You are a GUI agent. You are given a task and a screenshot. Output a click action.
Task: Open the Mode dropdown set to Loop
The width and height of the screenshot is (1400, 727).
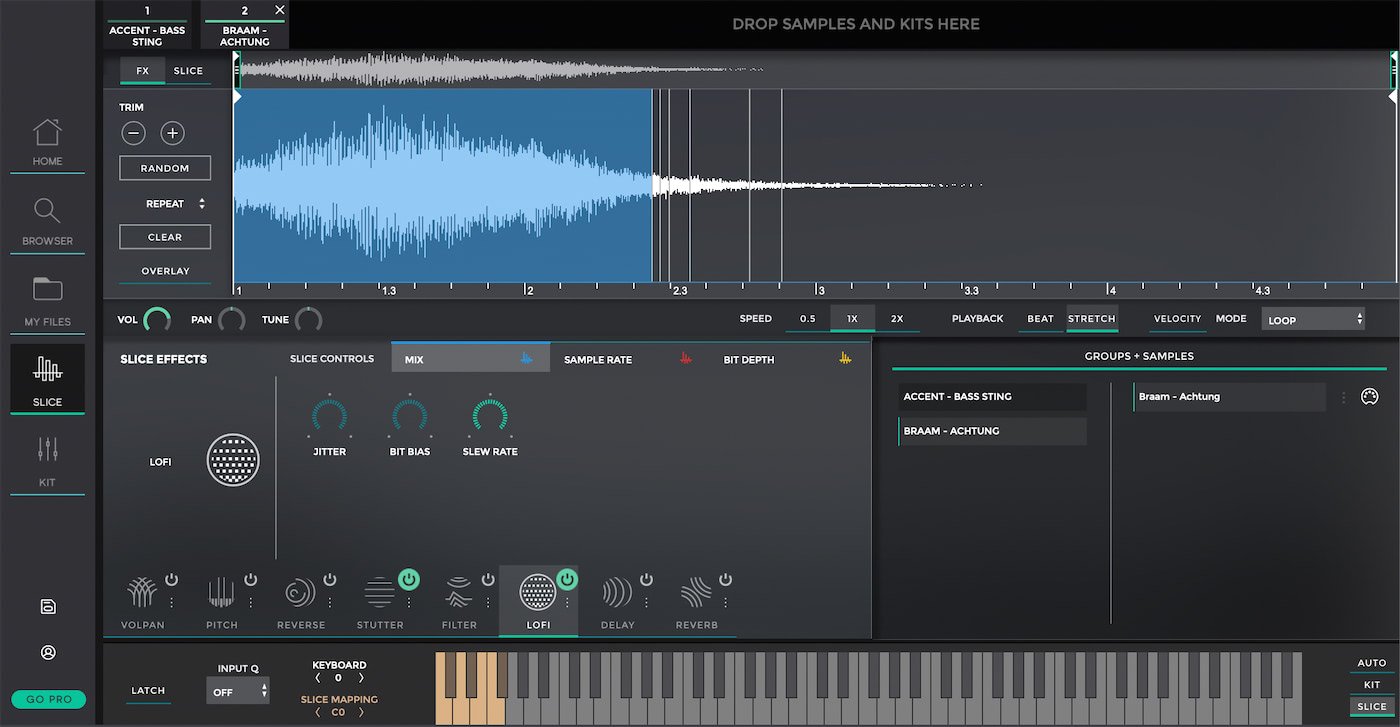click(1313, 320)
